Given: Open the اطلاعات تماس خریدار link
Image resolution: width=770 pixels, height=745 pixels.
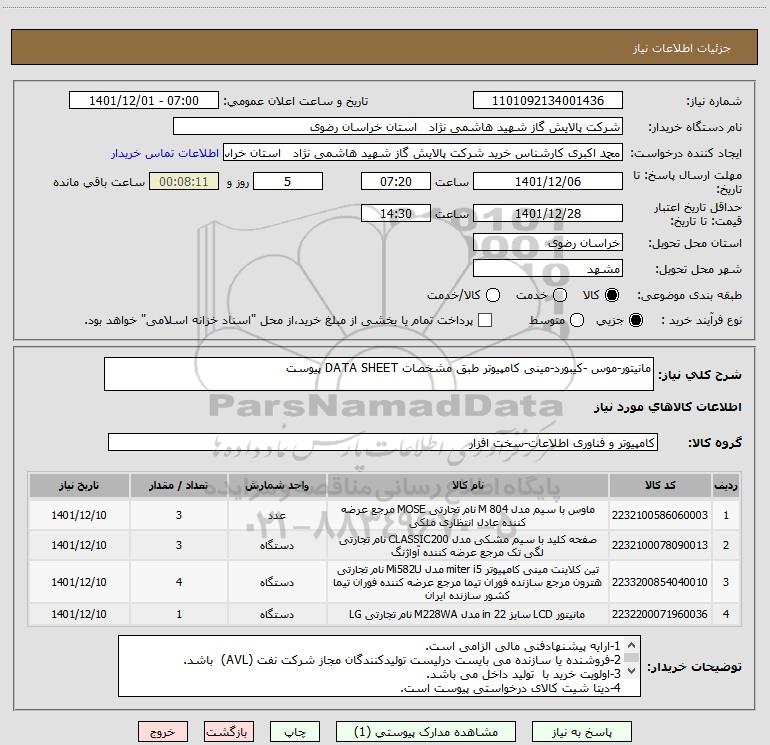Looking at the screenshot, I should pos(165,153).
